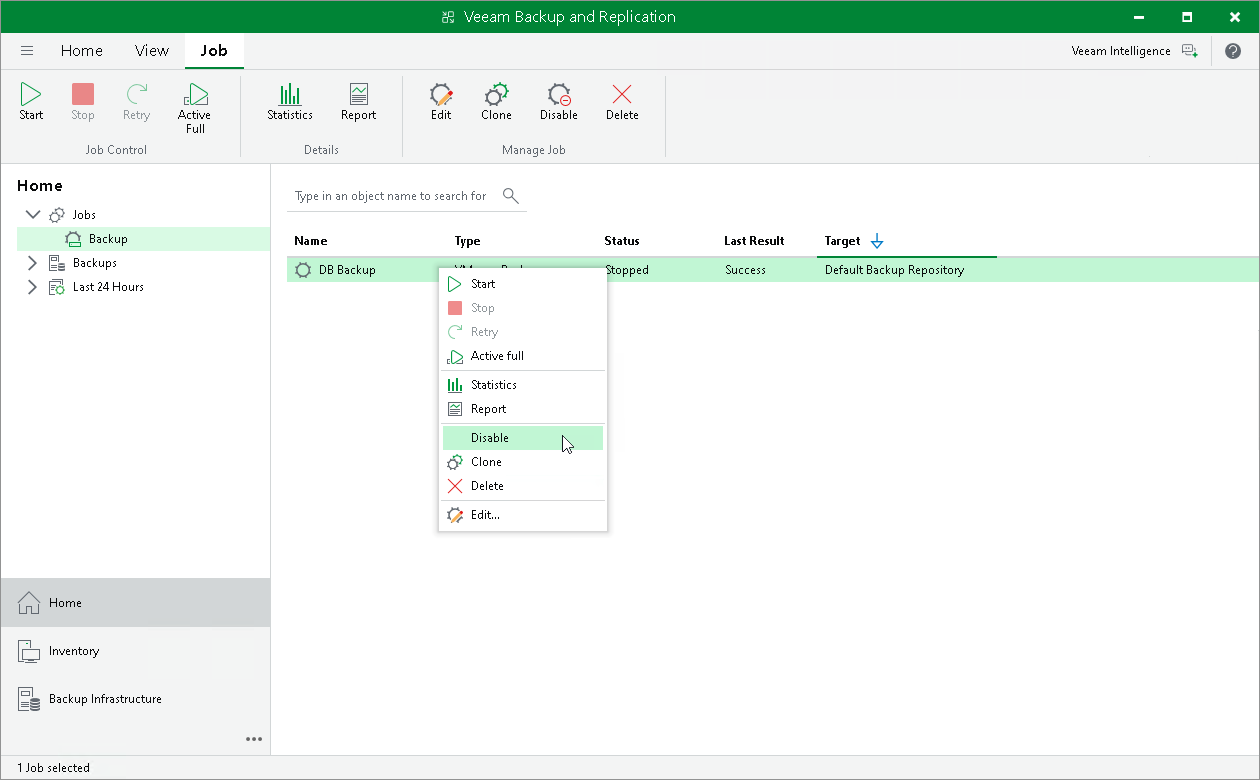Viewport: 1260px width, 780px height.
Task: Sort by the Name column header
Action: pyautogui.click(x=311, y=241)
